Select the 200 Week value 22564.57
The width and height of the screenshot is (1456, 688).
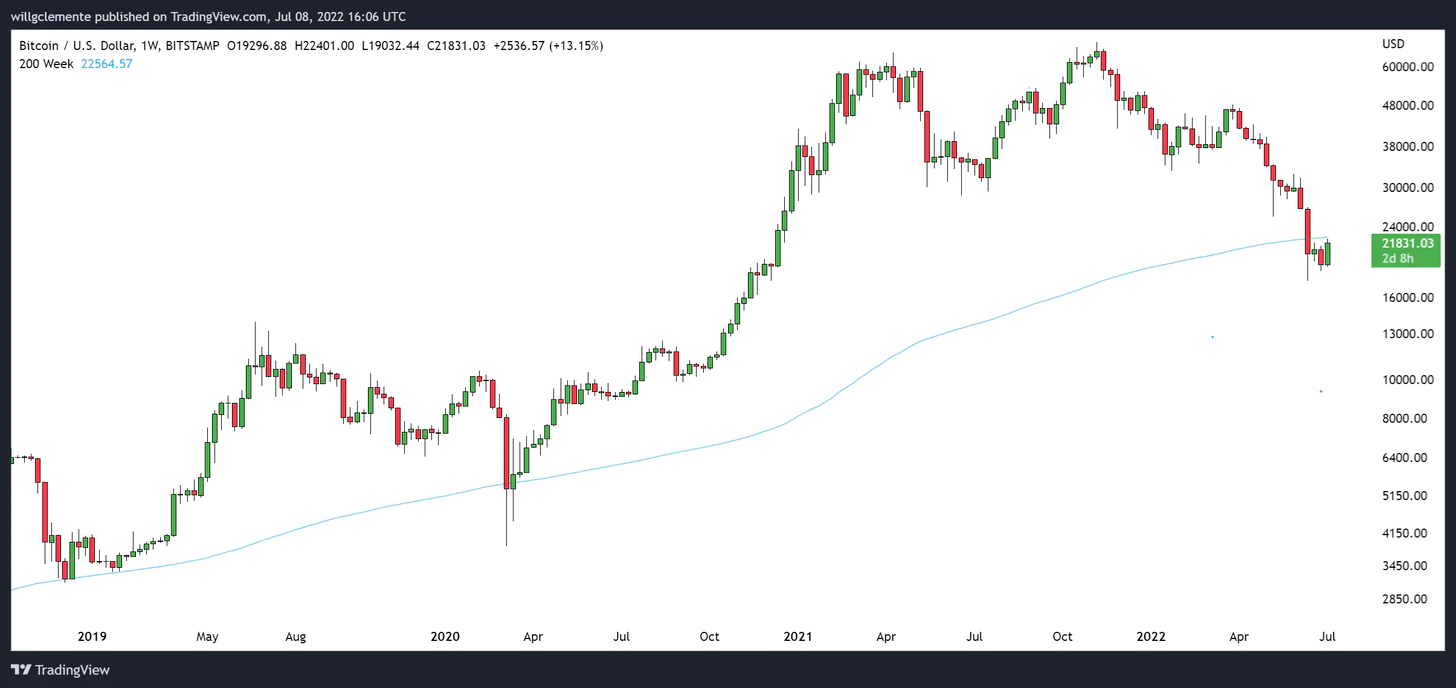[106, 64]
